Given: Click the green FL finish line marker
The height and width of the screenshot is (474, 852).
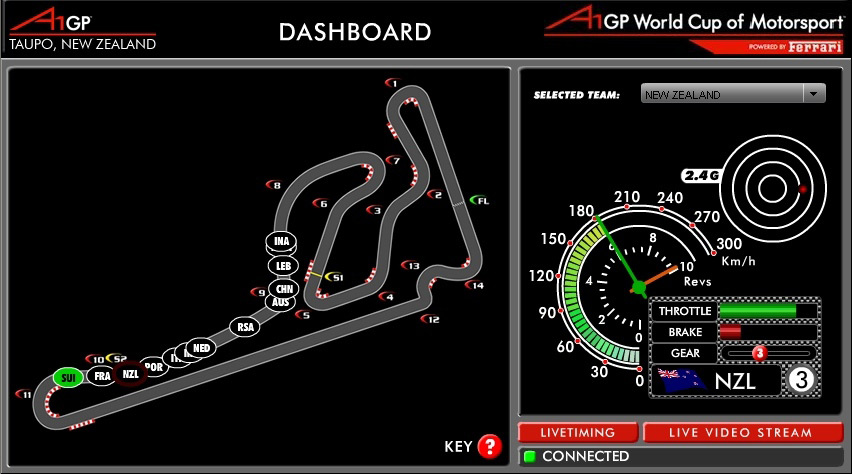Looking at the screenshot, I should 480,201.
